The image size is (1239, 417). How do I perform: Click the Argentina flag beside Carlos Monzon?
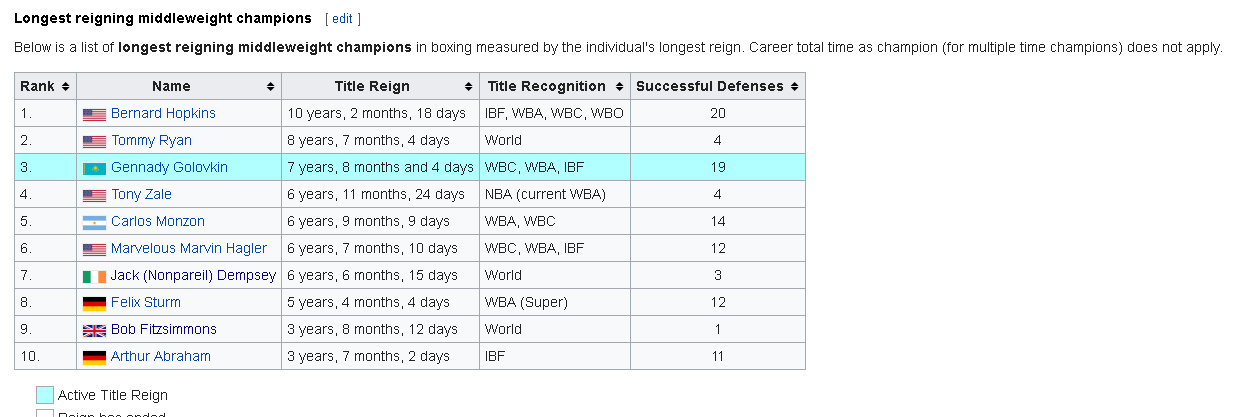click(94, 222)
